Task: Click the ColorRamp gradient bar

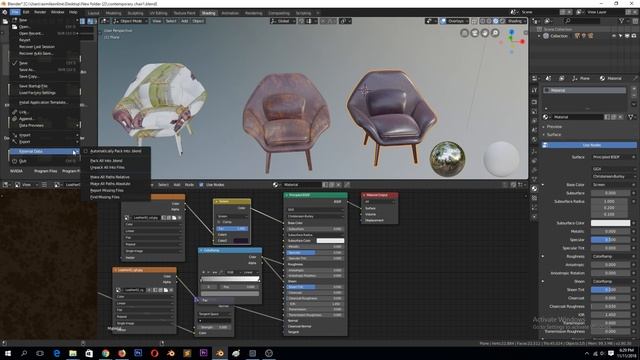Action: point(230,279)
